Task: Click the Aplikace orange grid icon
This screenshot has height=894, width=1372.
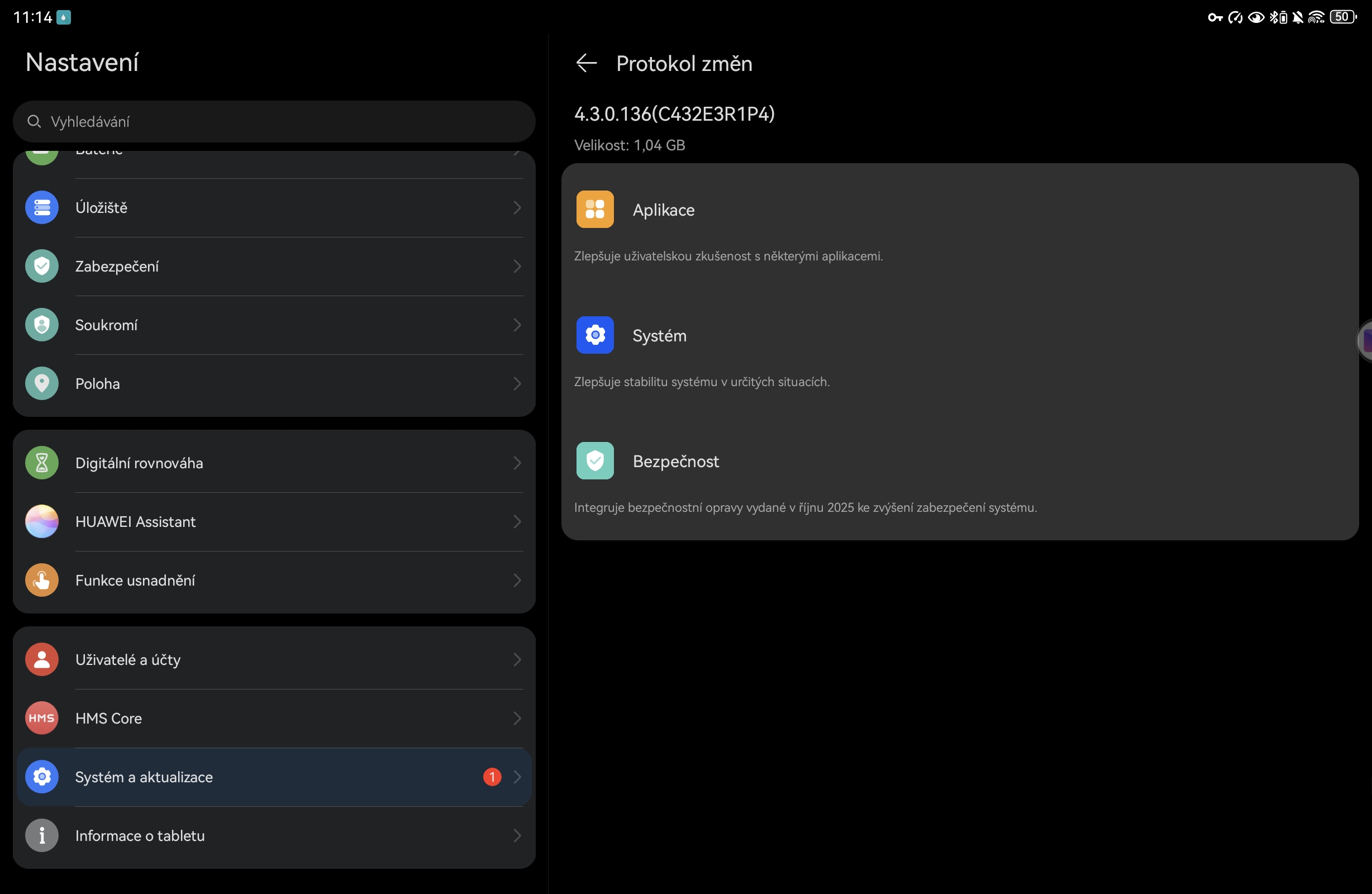Action: click(x=595, y=210)
